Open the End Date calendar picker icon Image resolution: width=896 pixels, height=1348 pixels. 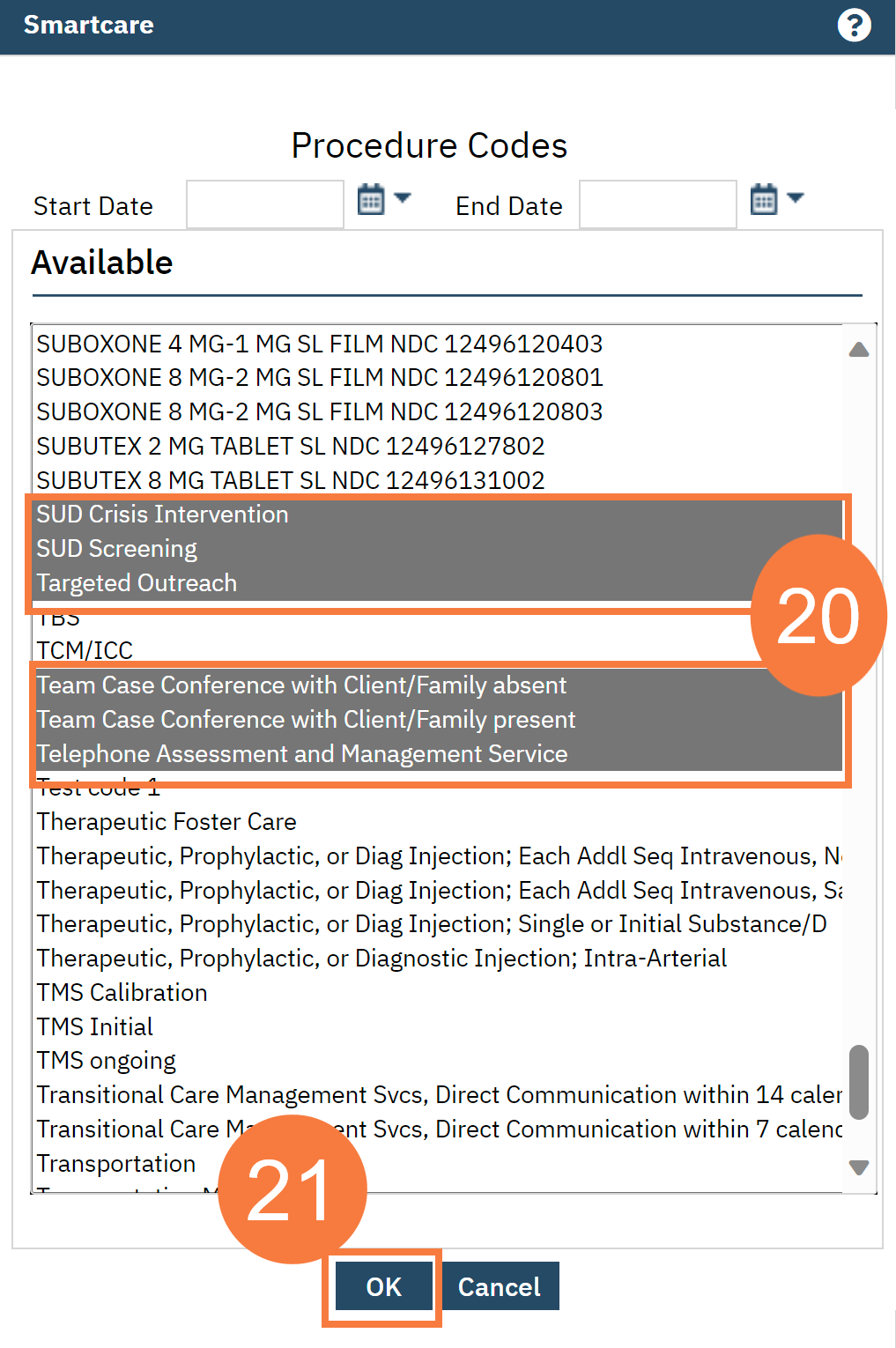click(x=764, y=200)
